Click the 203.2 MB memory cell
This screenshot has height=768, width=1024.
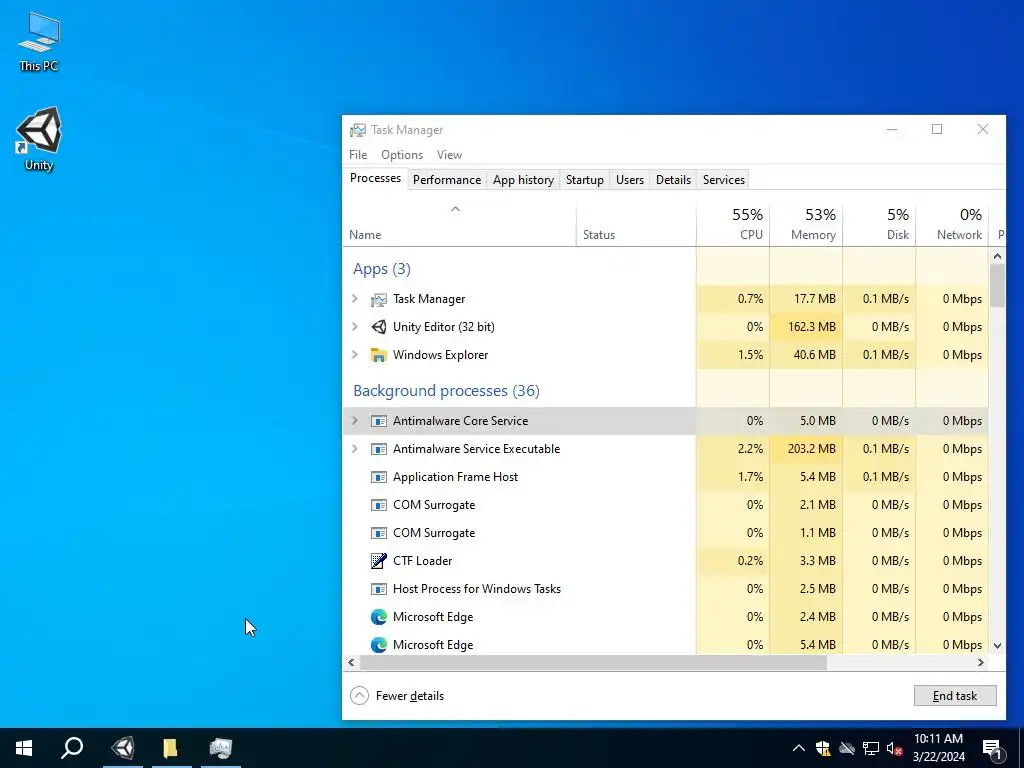[806, 449]
